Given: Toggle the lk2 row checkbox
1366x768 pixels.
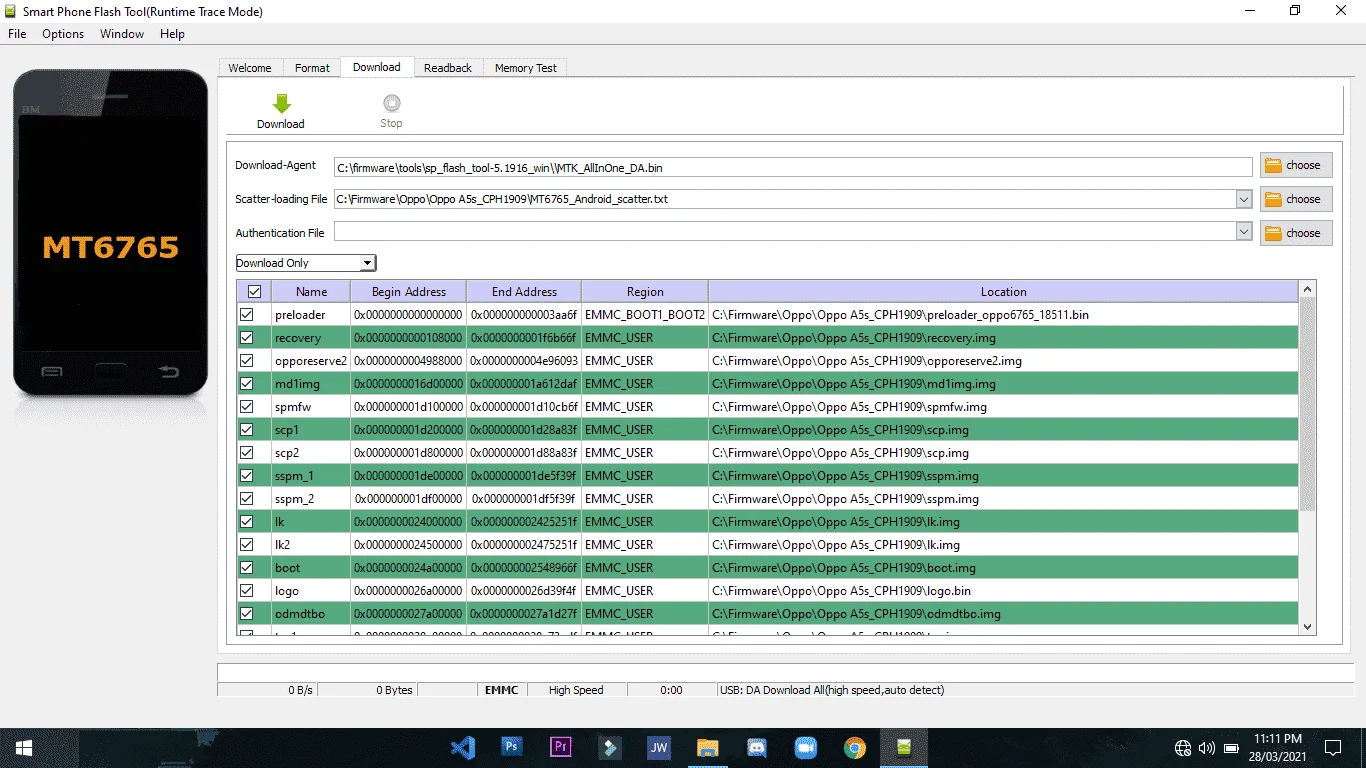Looking at the screenshot, I should [246, 545].
